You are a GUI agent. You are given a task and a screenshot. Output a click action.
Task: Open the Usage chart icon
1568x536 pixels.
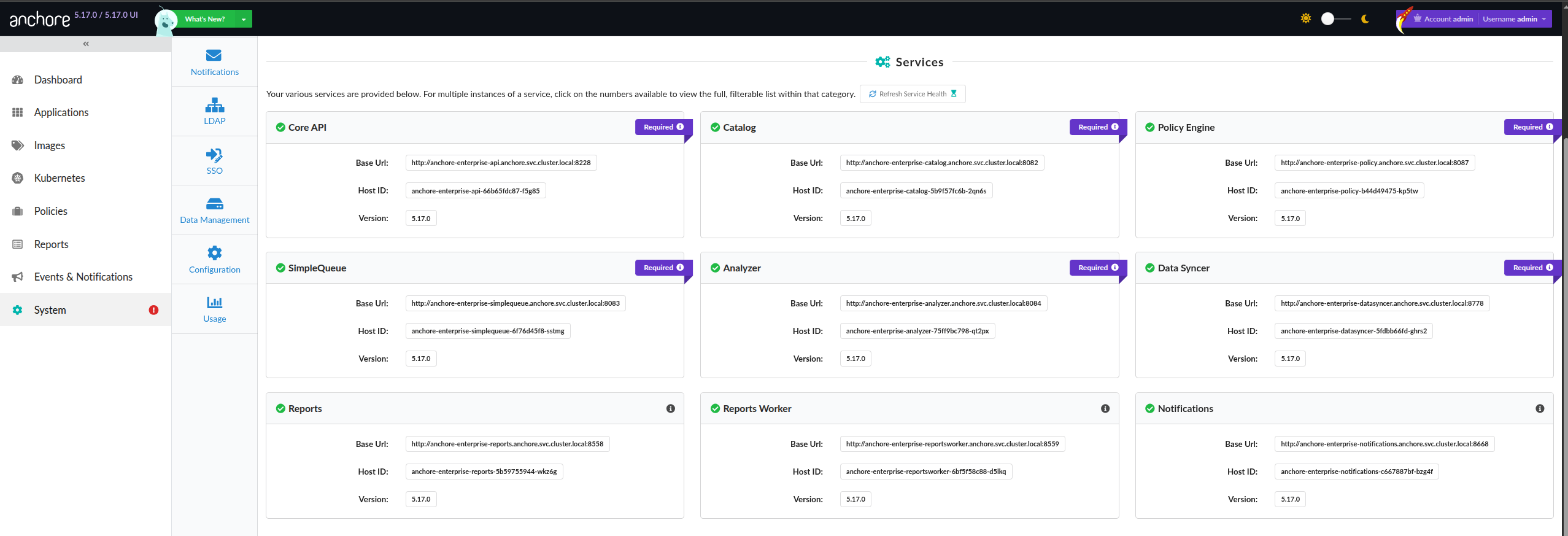click(x=214, y=302)
